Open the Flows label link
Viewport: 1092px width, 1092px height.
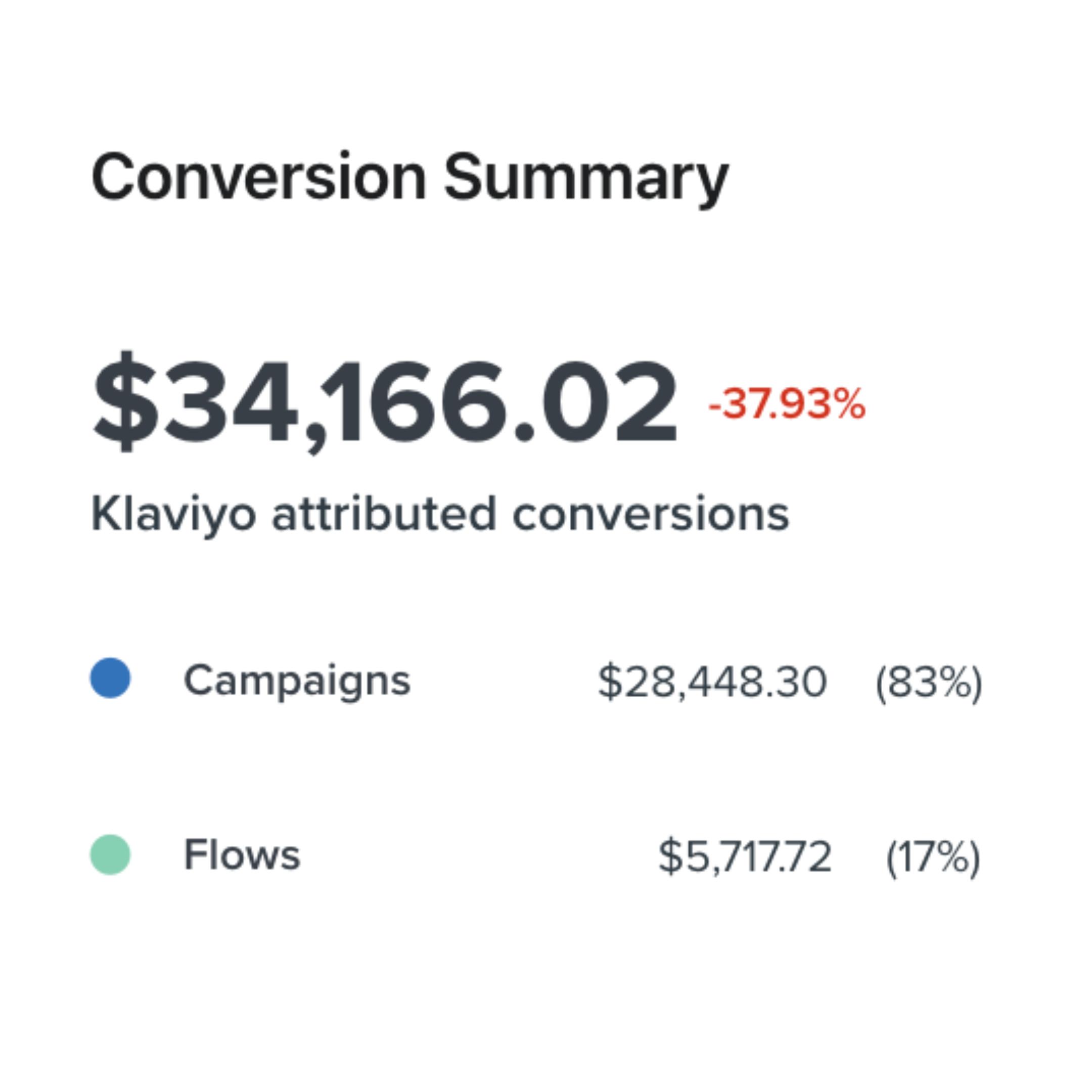pyautogui.click(x=242, y=854)
